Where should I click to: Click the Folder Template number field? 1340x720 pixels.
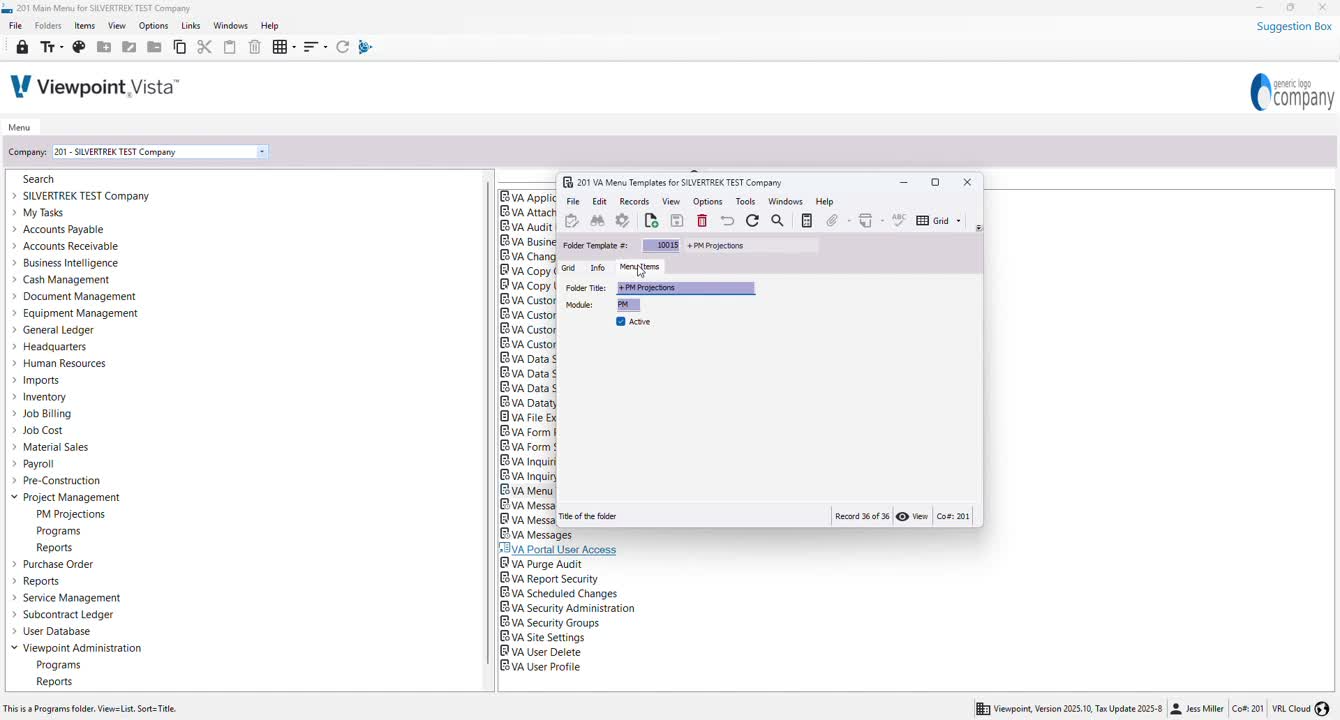click(661, 246)
